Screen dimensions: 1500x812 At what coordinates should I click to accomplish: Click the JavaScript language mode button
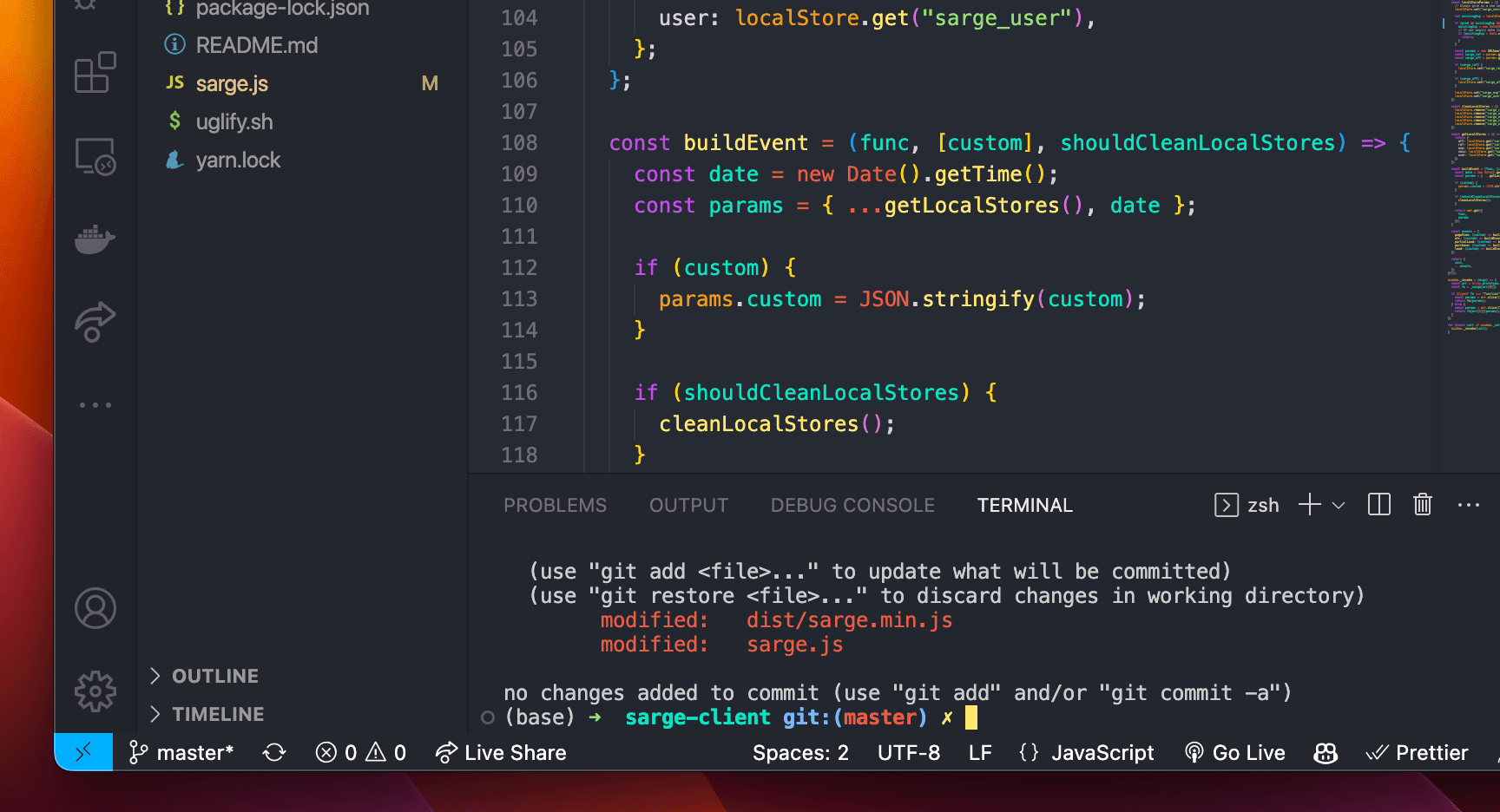tap(1086, 753)
